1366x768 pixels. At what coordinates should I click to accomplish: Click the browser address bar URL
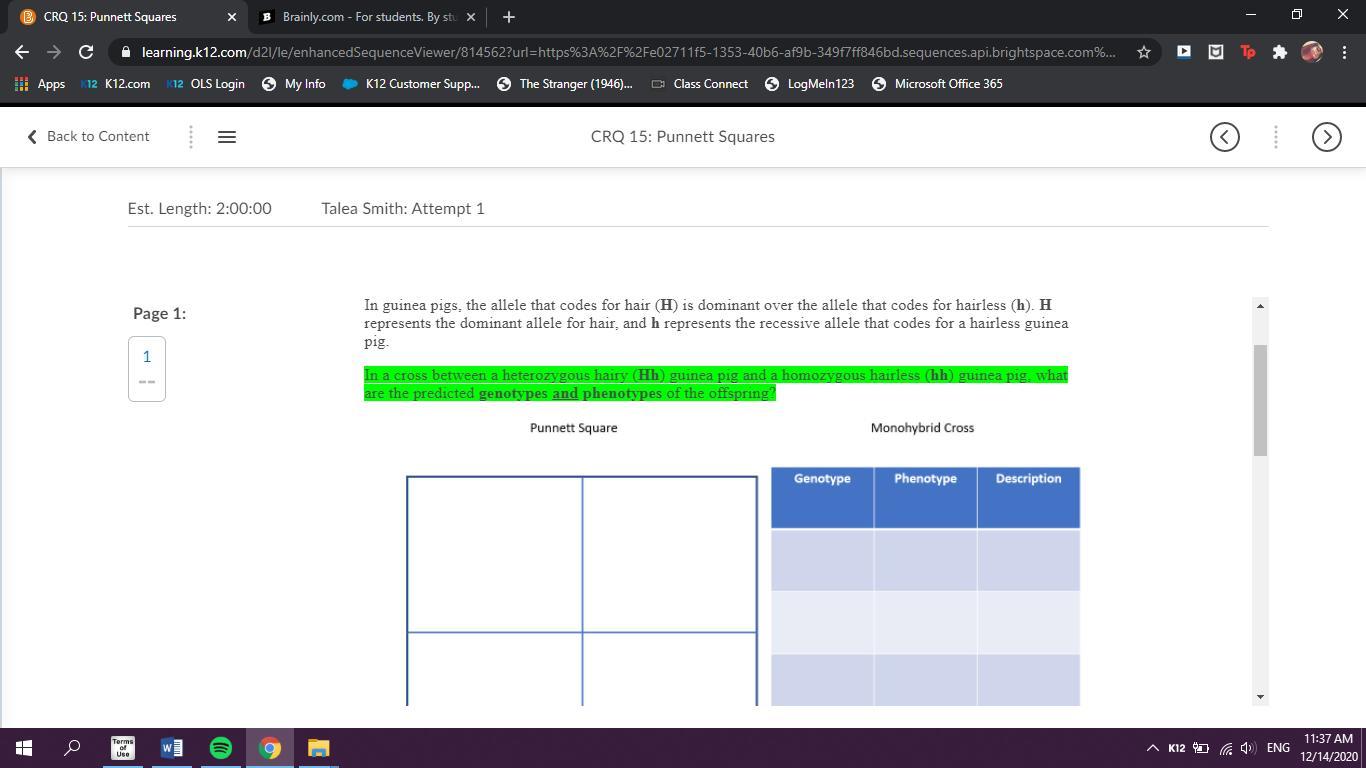628,52
